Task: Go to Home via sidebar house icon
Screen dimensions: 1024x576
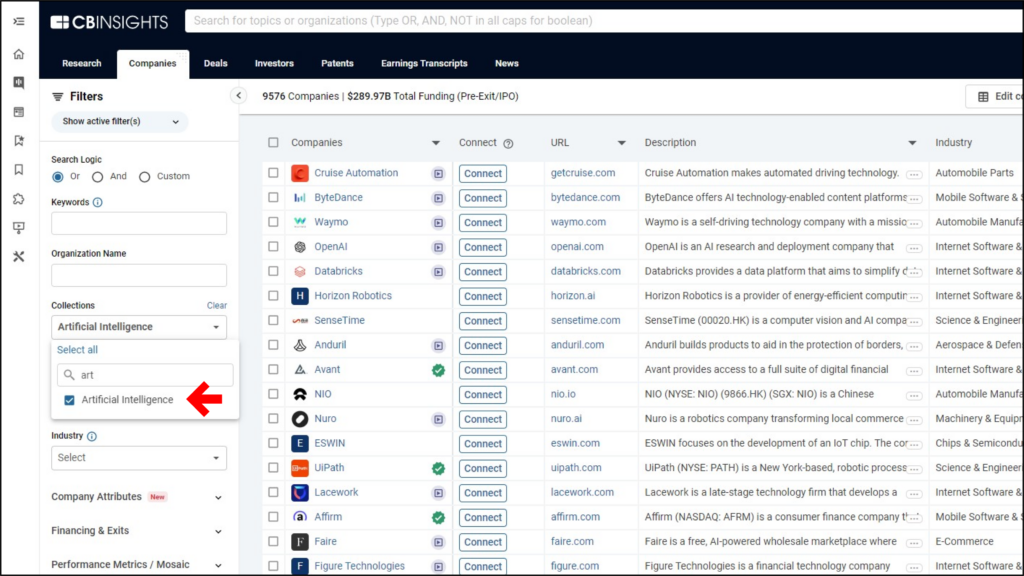Action: click(19, 54)
